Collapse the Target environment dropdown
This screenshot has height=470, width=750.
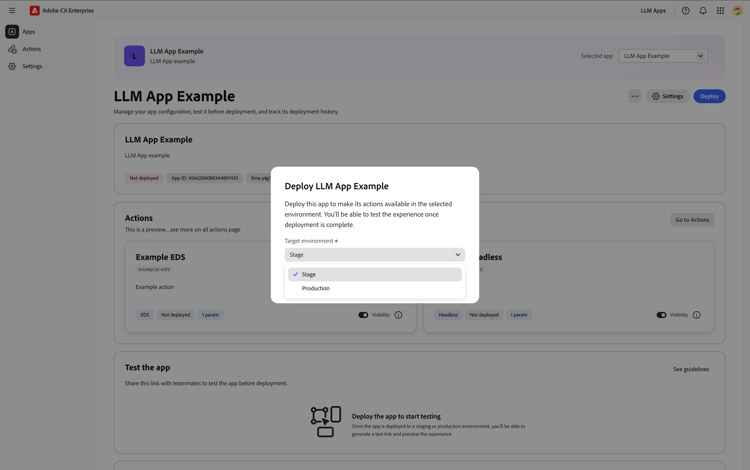tap(375, 254)
